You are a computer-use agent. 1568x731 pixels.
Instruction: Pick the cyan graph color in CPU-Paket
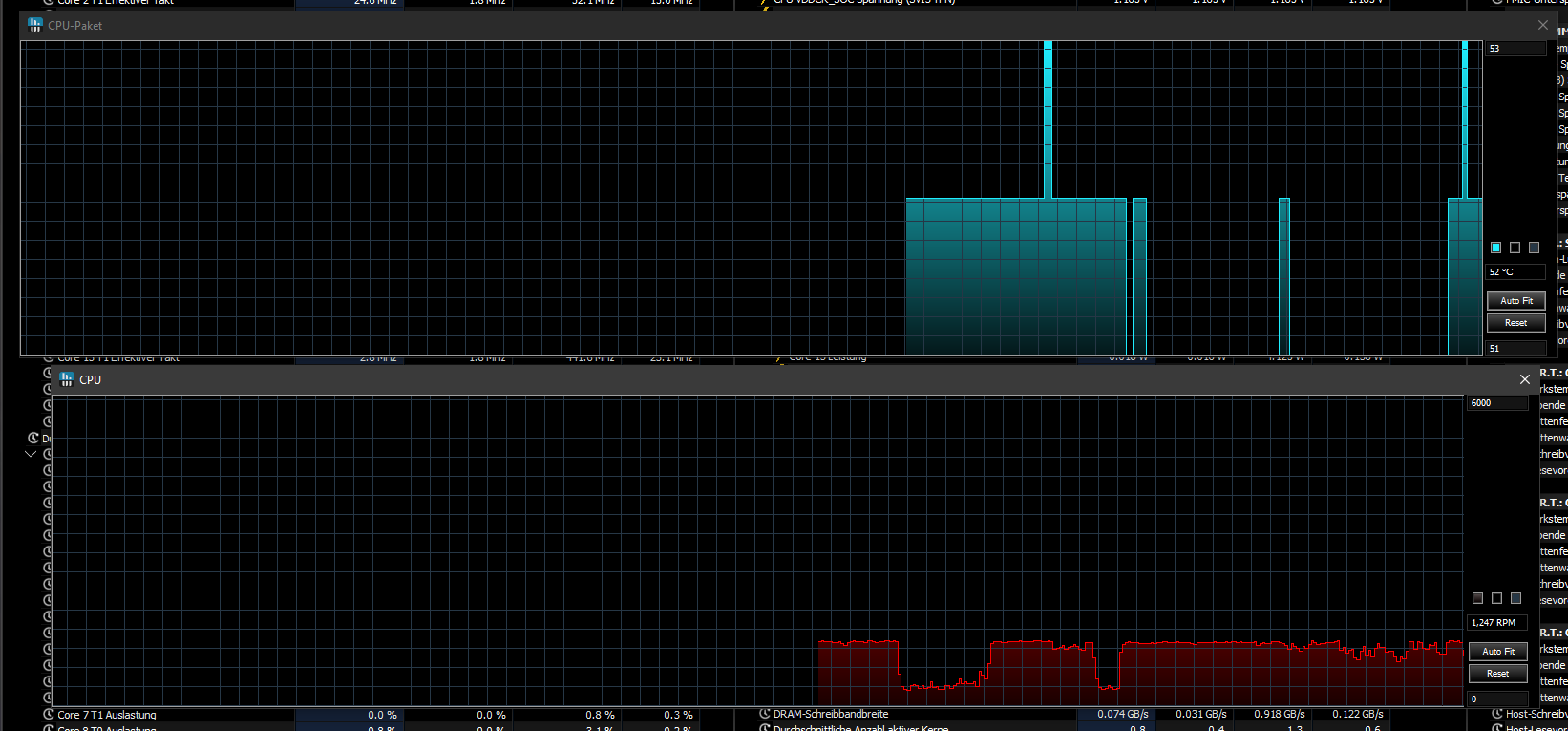[1496, 247]
